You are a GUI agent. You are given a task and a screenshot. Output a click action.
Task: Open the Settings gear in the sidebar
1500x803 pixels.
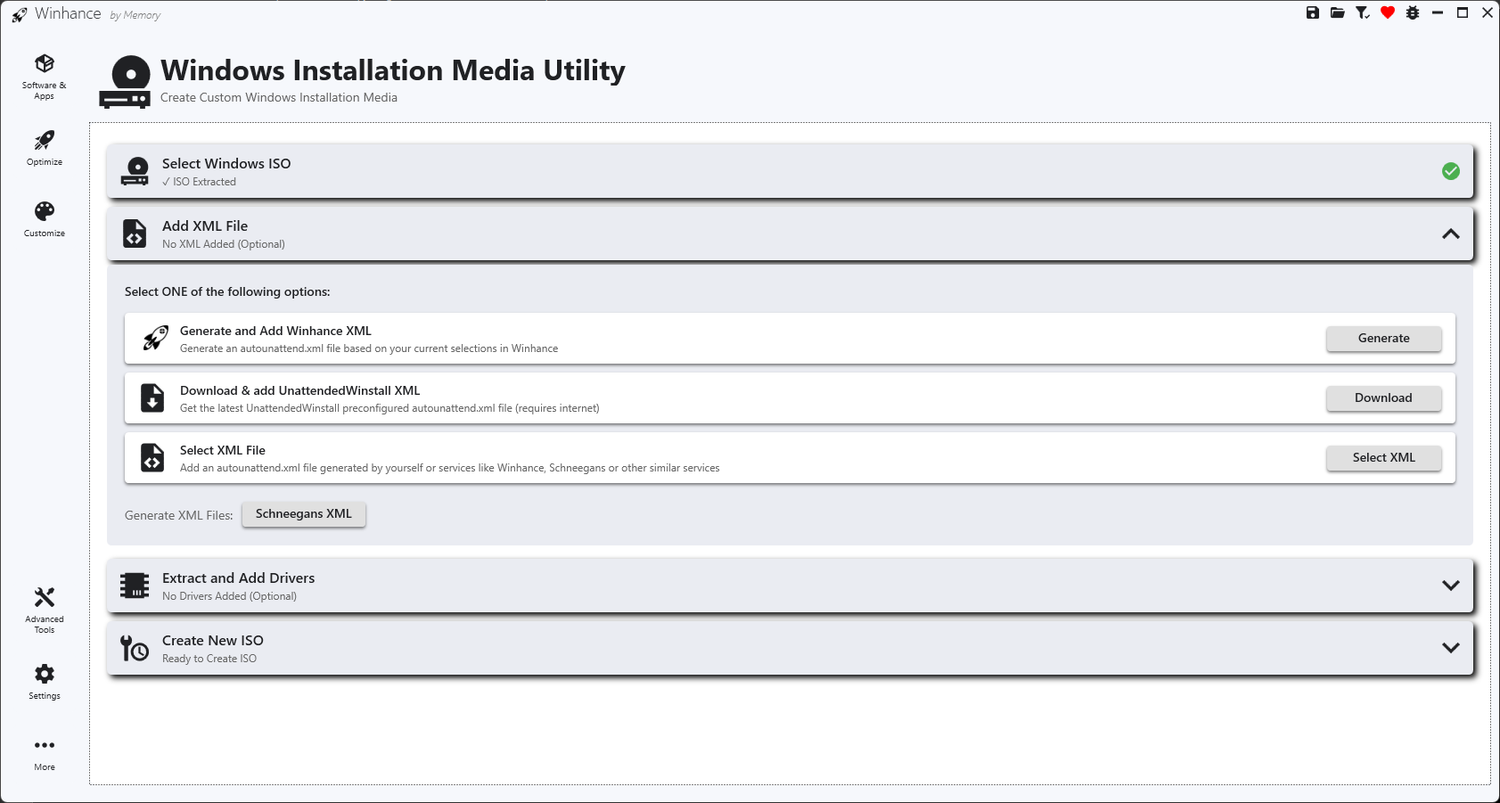(x=44, y=682)
